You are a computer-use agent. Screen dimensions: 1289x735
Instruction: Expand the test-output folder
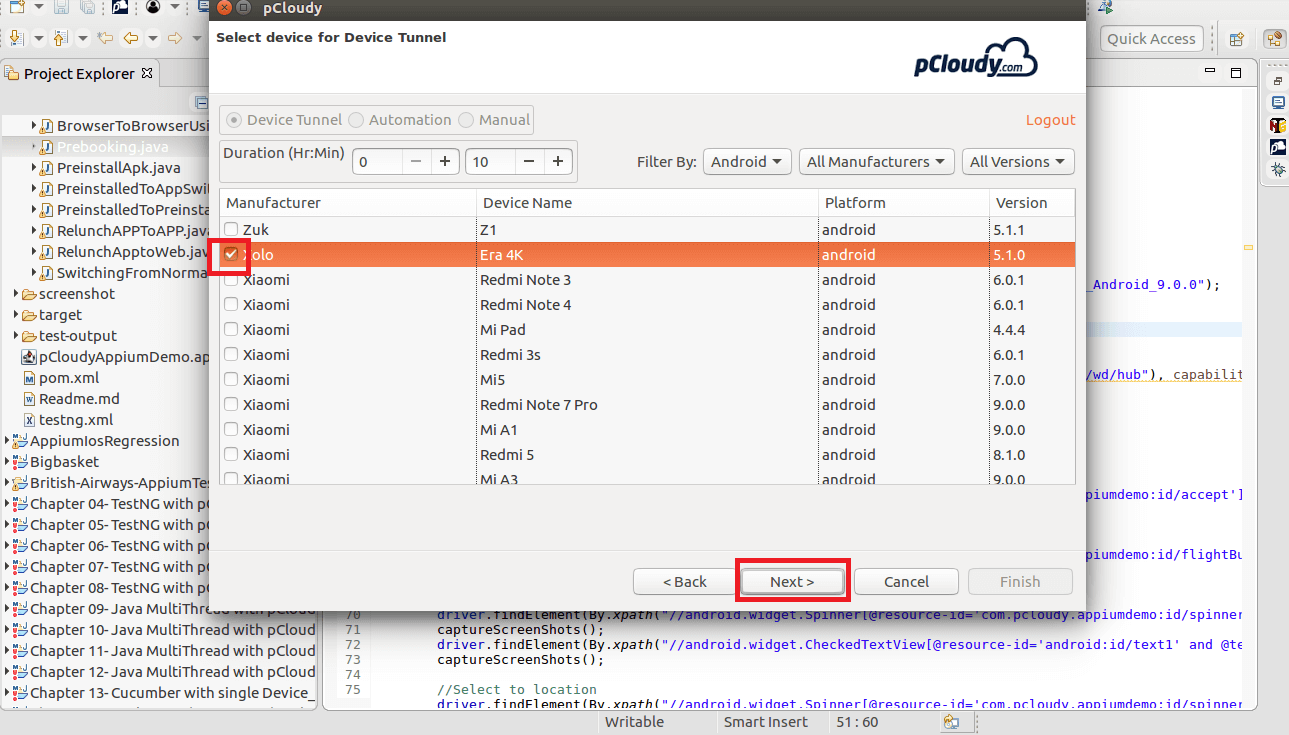click(x=18, y=336)
